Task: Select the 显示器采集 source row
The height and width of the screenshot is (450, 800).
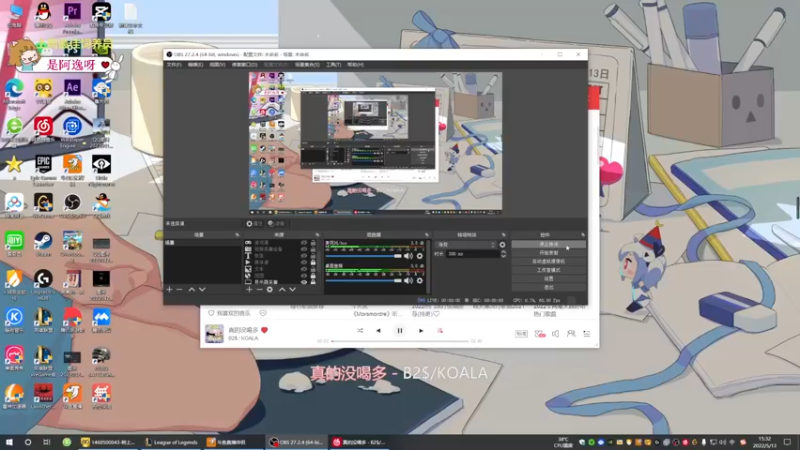Action: (281, 282)
